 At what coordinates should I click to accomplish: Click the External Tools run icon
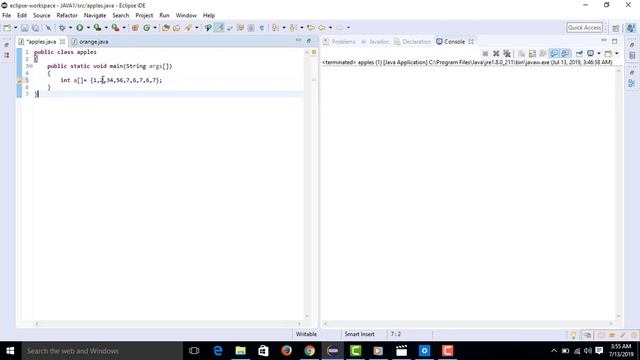116,28
